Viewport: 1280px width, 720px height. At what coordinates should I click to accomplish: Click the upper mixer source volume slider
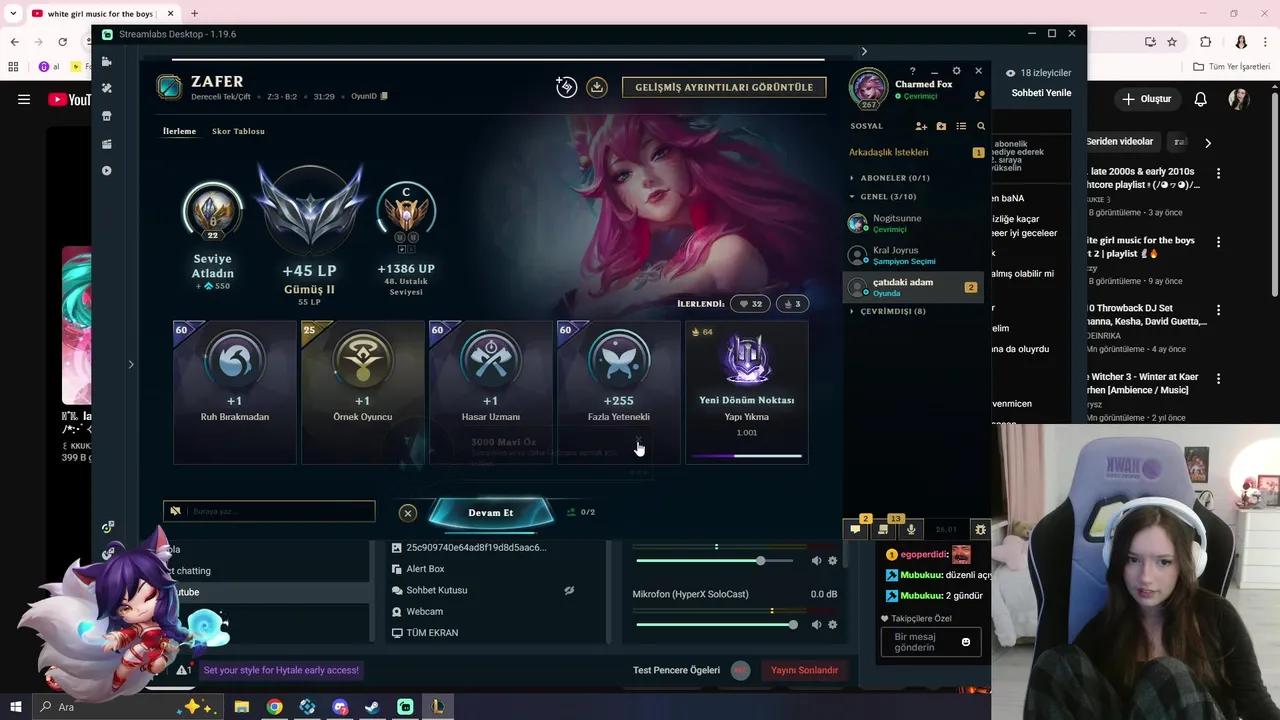717,561
